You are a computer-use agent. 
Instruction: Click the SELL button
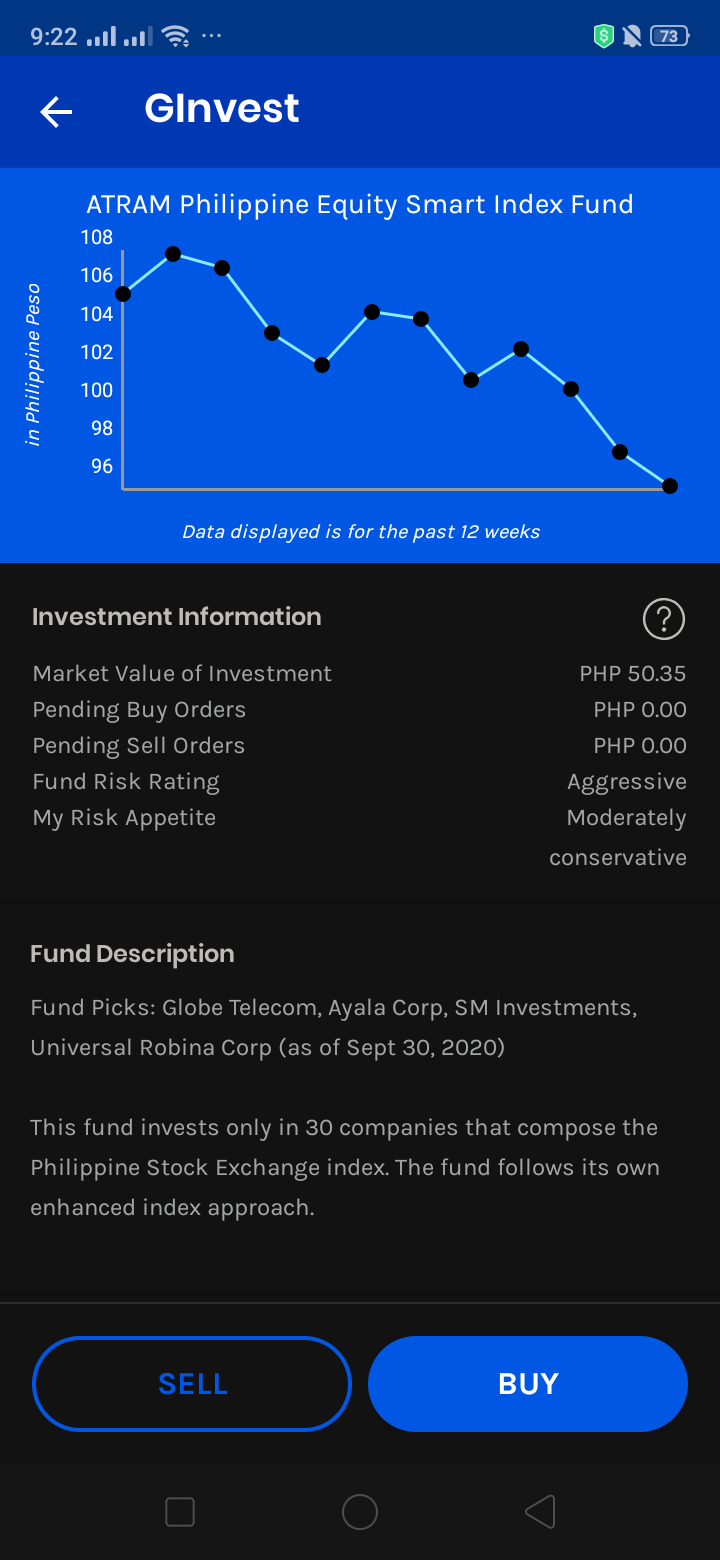click(x=192, y=1384)
